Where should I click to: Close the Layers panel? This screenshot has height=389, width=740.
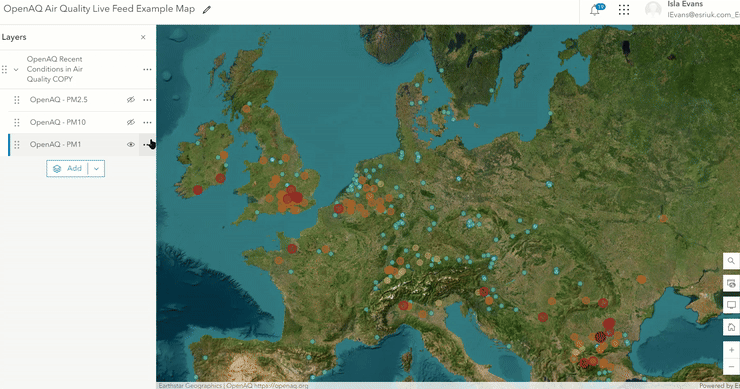click(143, 37)
